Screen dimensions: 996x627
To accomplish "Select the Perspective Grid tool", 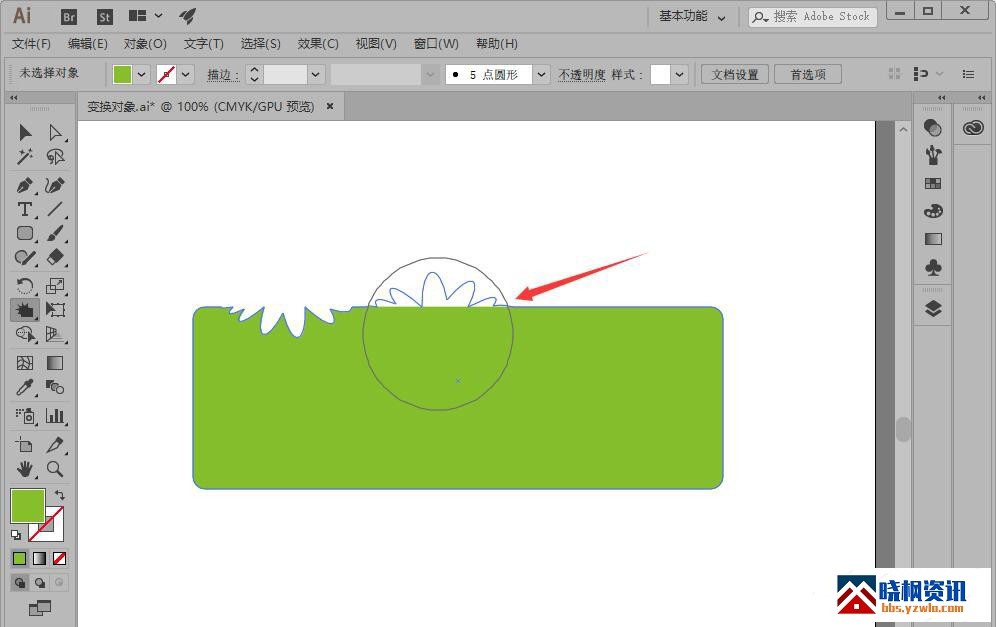I will (55, 334).
